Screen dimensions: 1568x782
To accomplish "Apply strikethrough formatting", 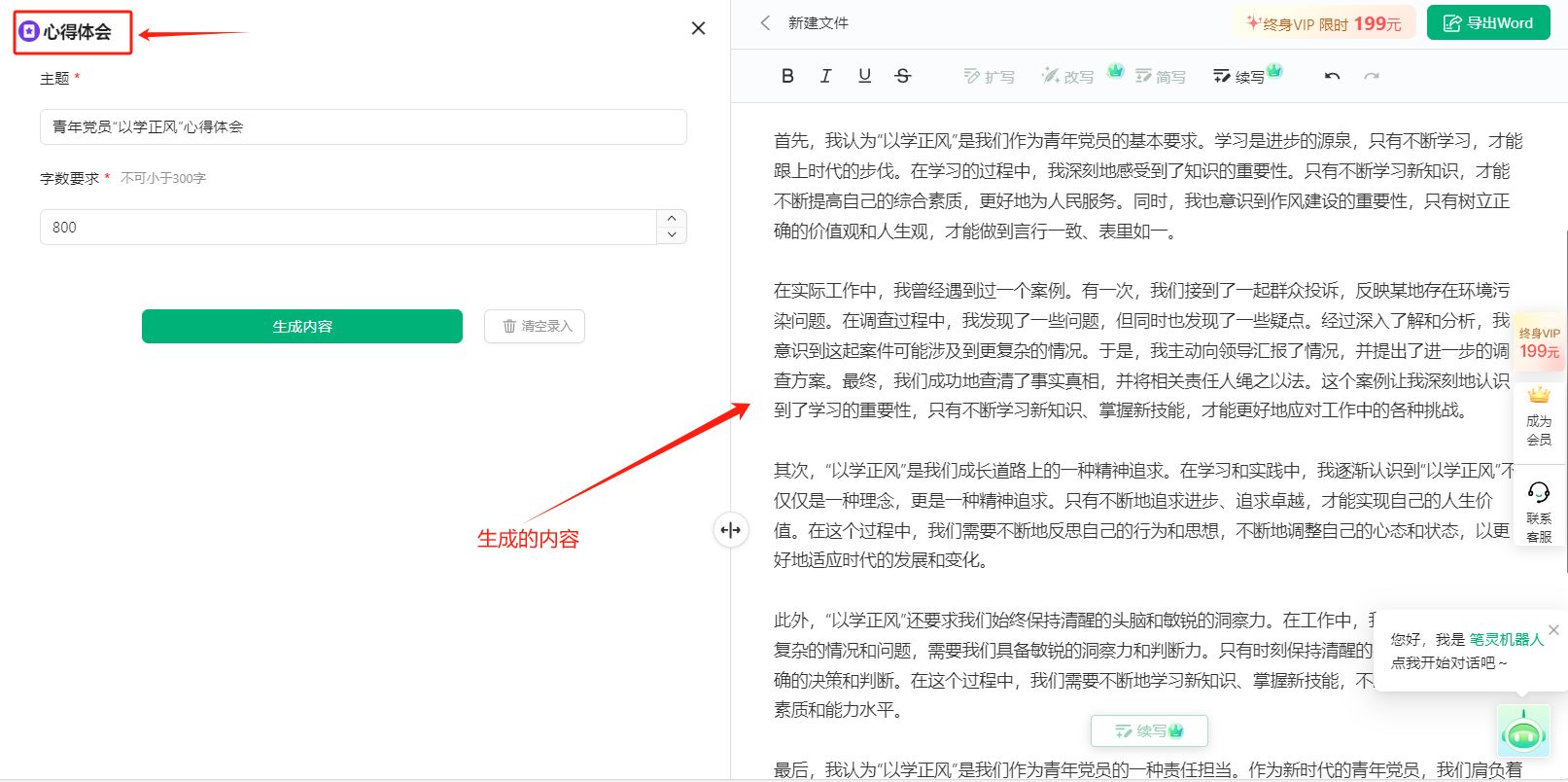I will click(x=903, y=76).
